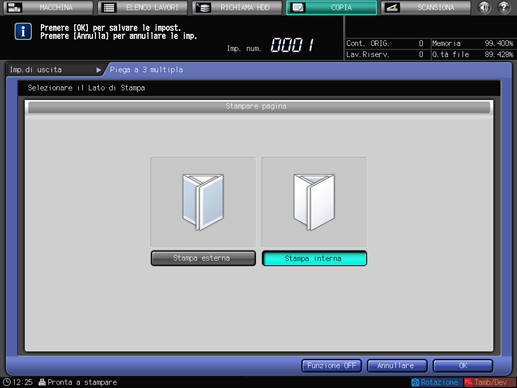Image resolution: width=517 pixels, height=388 pixels.
Task: Click Selezionare il Lato di Stampa text
Action: tap(86, 88)
